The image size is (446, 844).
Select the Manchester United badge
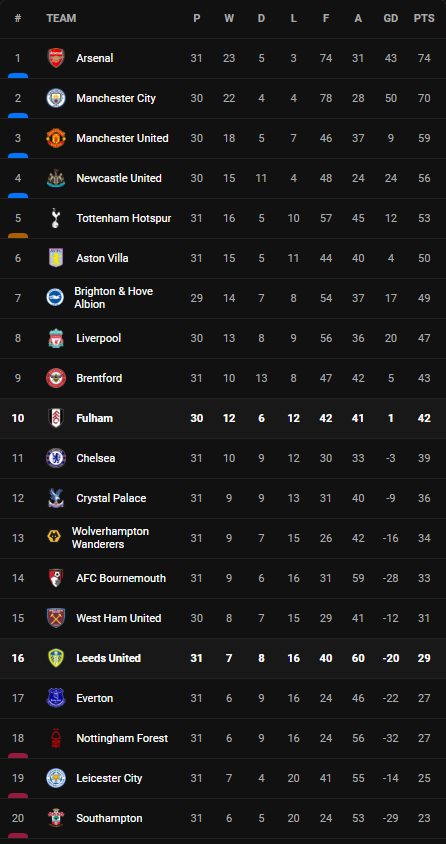(56, 138)
